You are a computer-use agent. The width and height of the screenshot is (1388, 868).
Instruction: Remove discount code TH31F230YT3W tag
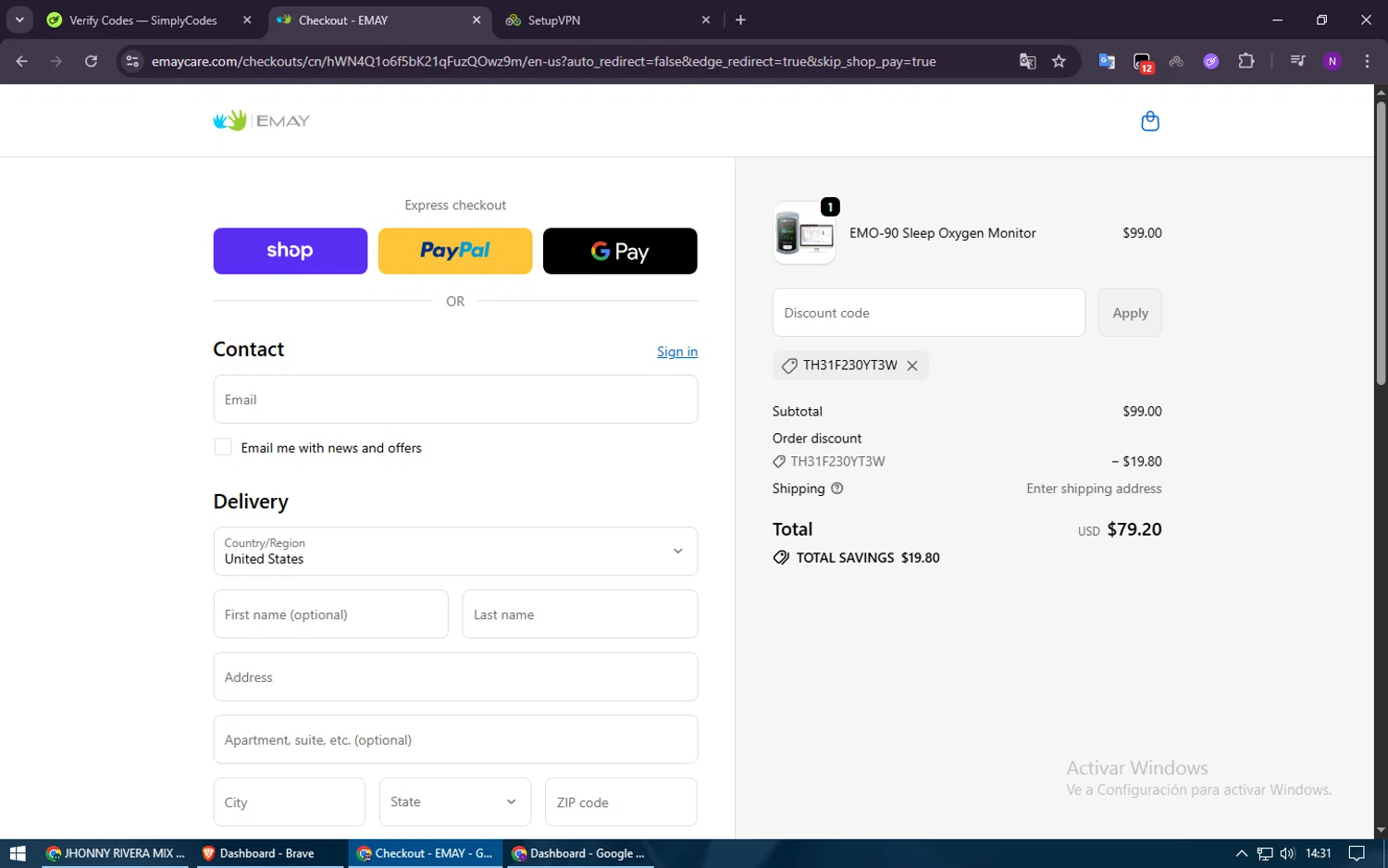click(912, 366)
